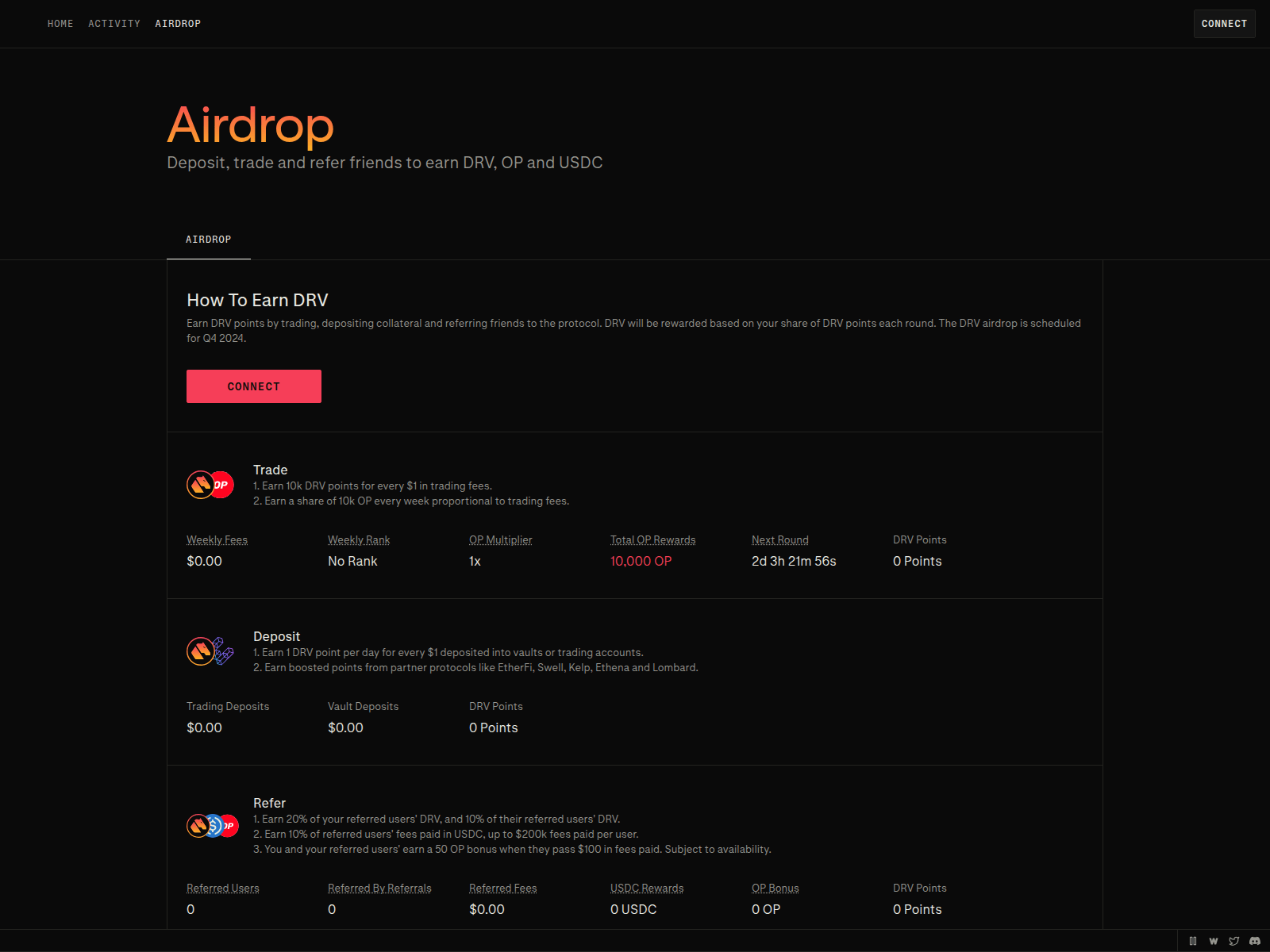This screenshot has width=1270, height=952.
Task: Click the 1x multiplier value
Action: click(x=475, y=561)
